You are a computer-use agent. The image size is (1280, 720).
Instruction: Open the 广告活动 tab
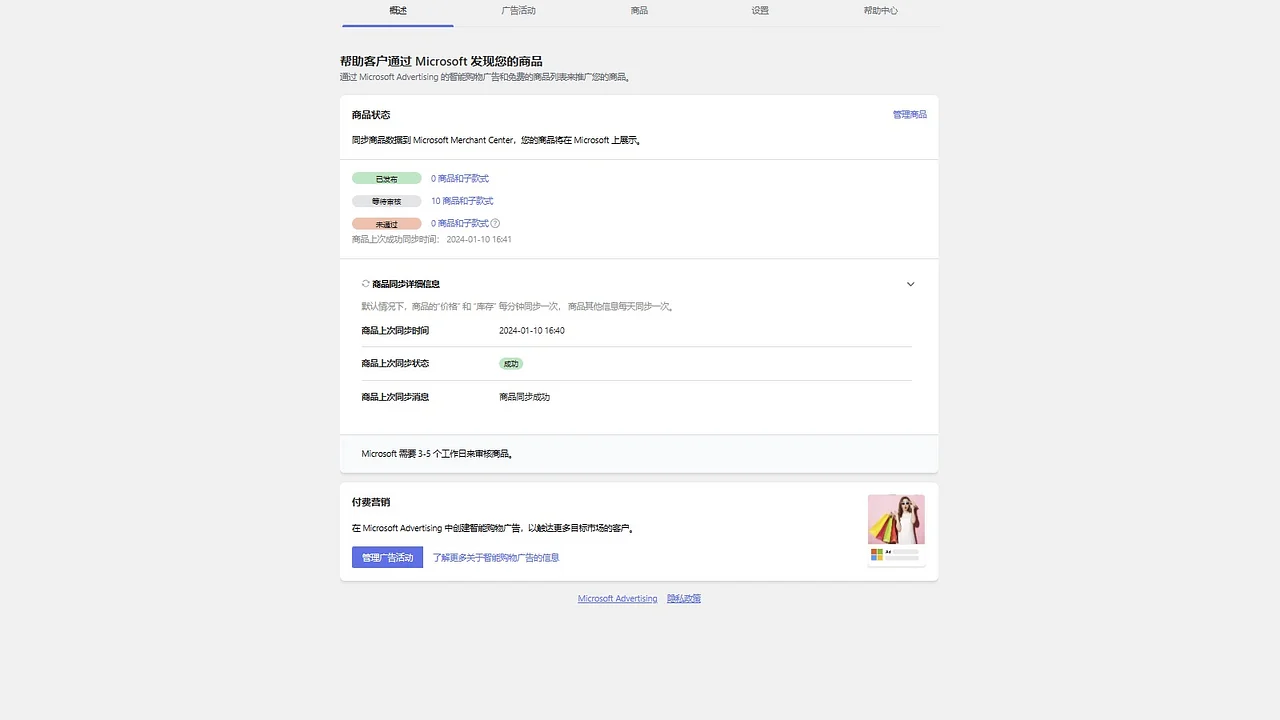point(518,11)
